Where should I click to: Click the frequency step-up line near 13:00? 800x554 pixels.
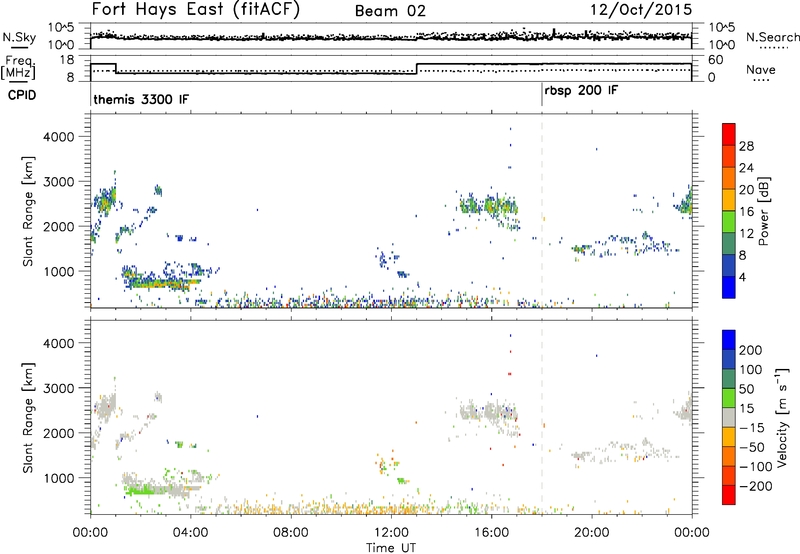[x=417, y=69]
